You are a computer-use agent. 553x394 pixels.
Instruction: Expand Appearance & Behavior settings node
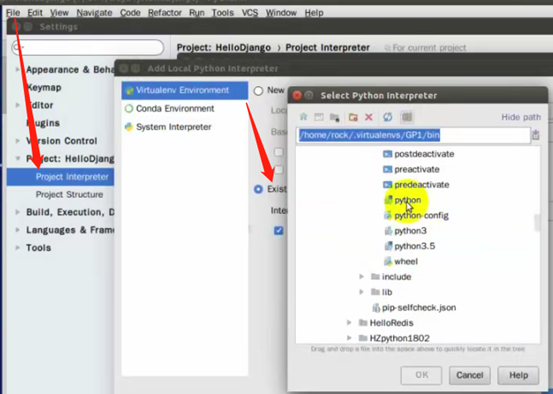point(18,69)
